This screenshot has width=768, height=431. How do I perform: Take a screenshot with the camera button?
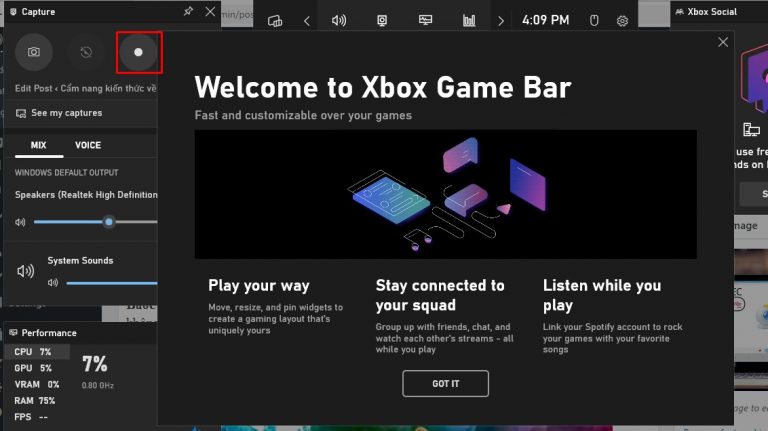click(34, 52)
